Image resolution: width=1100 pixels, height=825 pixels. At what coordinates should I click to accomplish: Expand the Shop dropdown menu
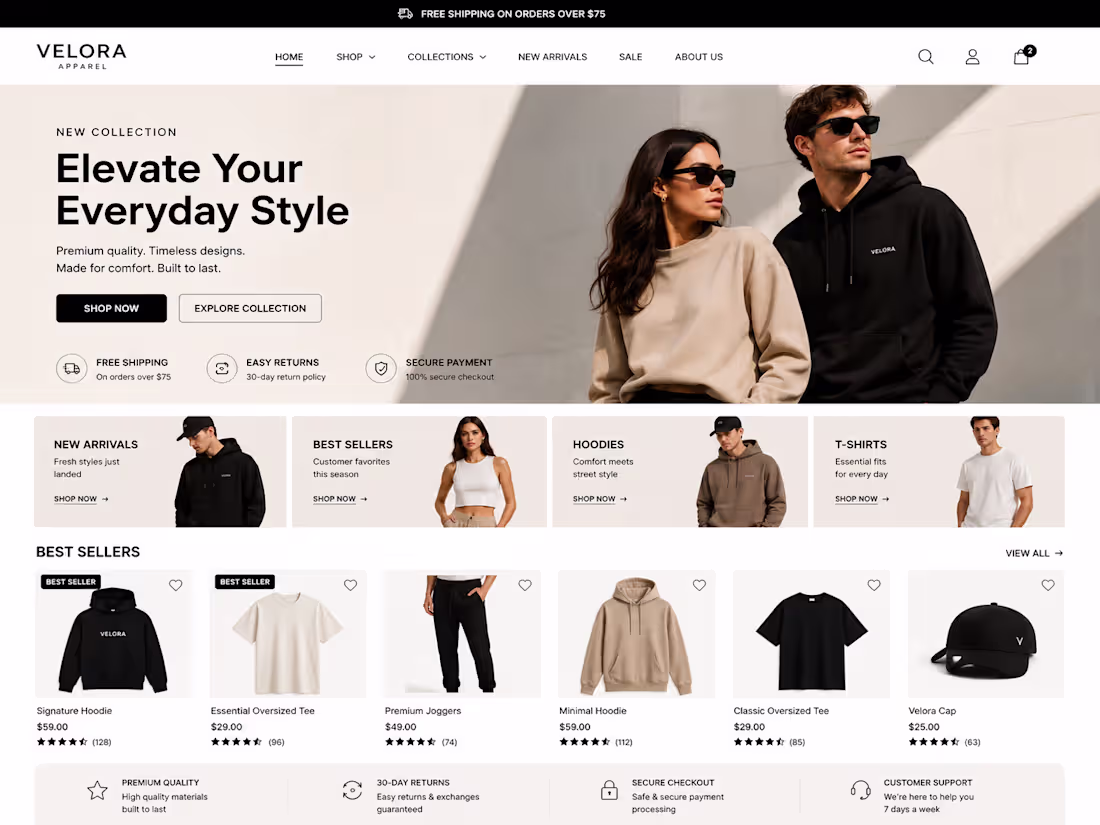356,57
